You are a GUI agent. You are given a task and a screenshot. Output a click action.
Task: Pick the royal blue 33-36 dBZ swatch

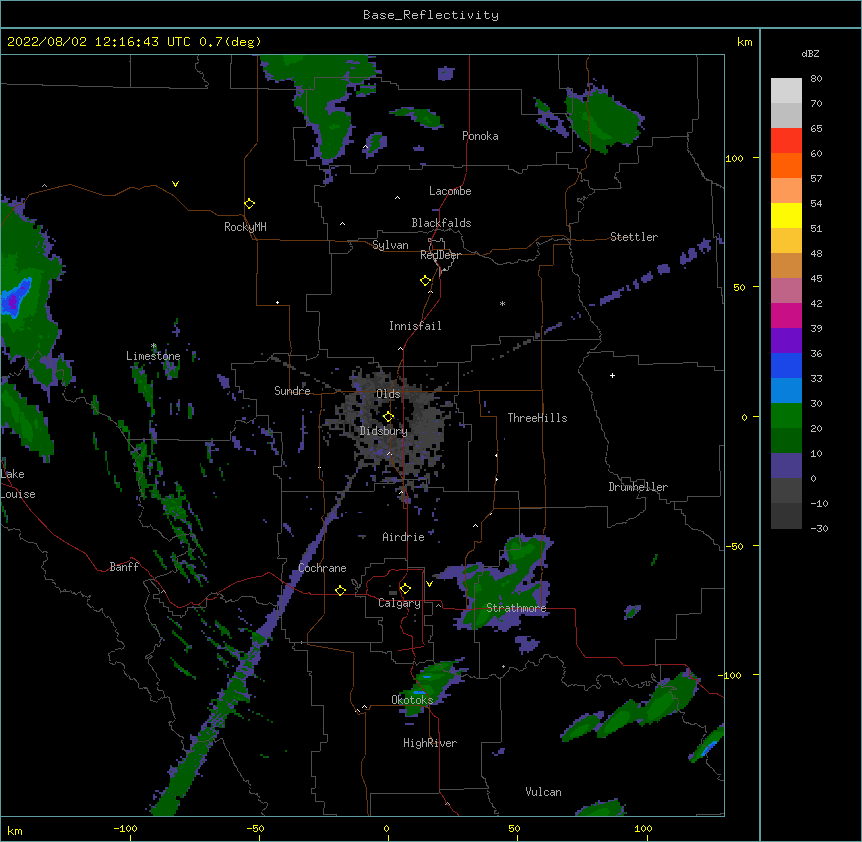(786, 365)
